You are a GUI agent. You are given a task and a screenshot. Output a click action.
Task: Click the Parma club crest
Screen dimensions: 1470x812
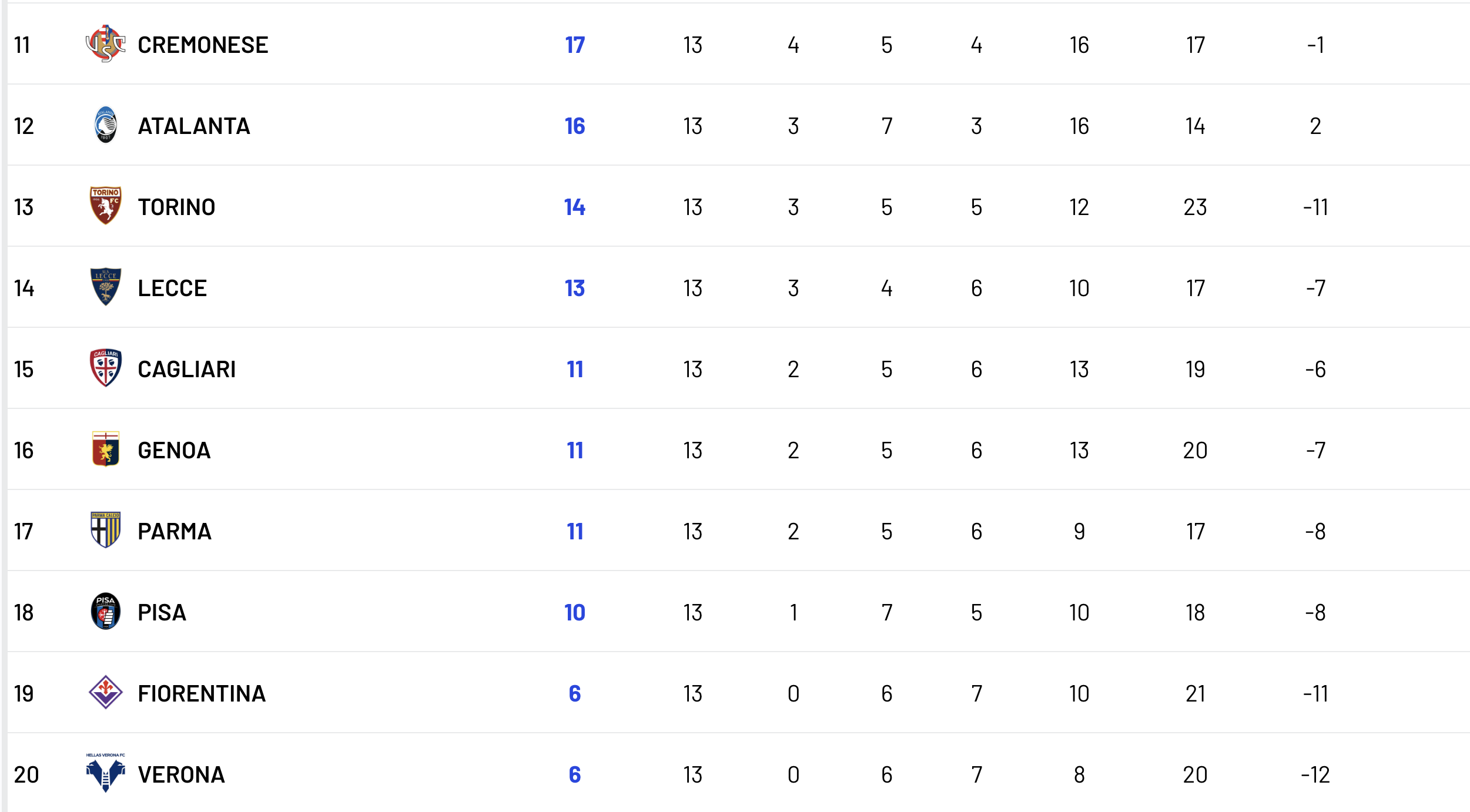click(x=106, y=531)
